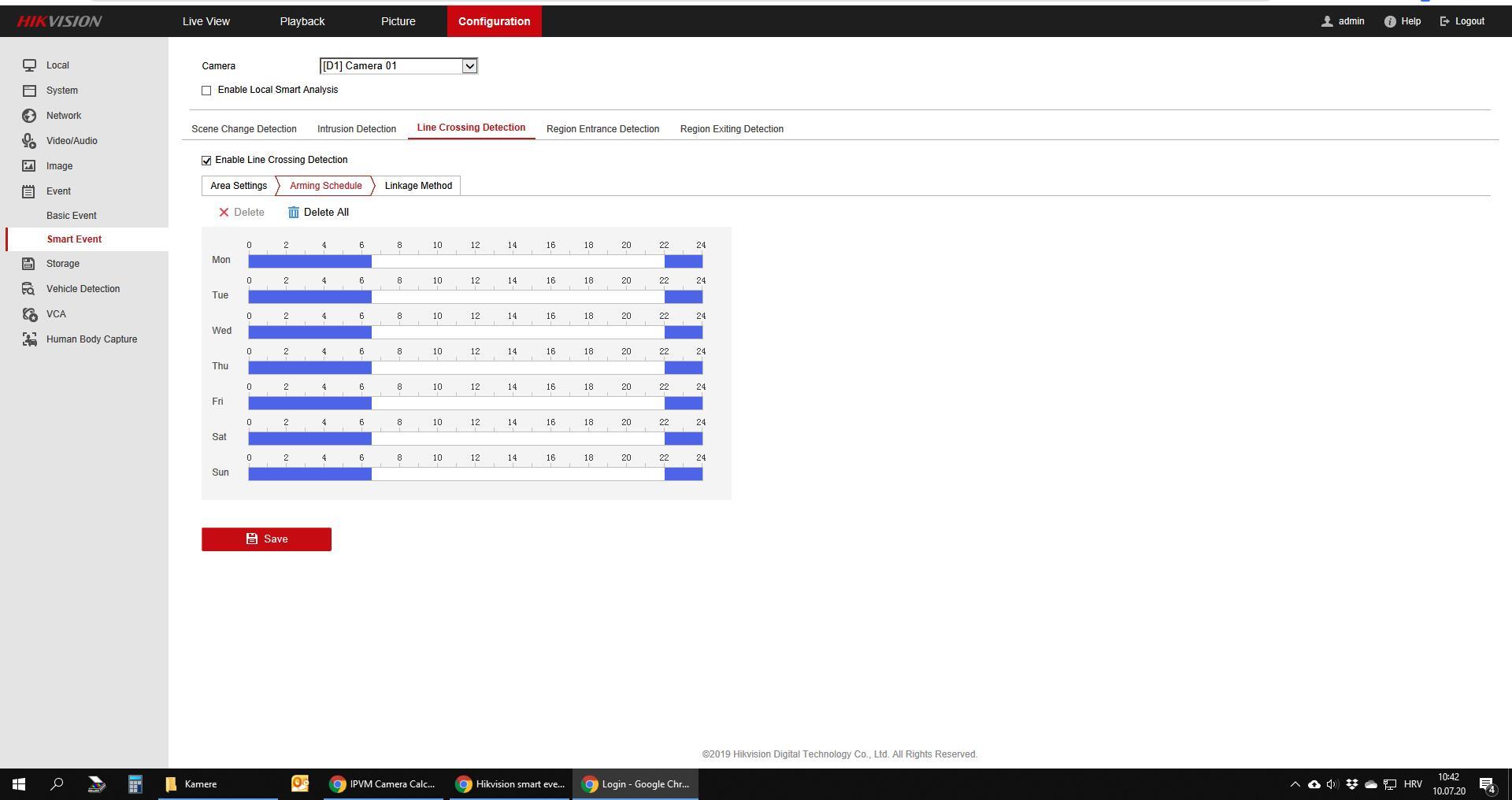This screenshot has height=800, width=1512.
Task: Collapse the Event menu in sidebar
Action: point(58,191)
